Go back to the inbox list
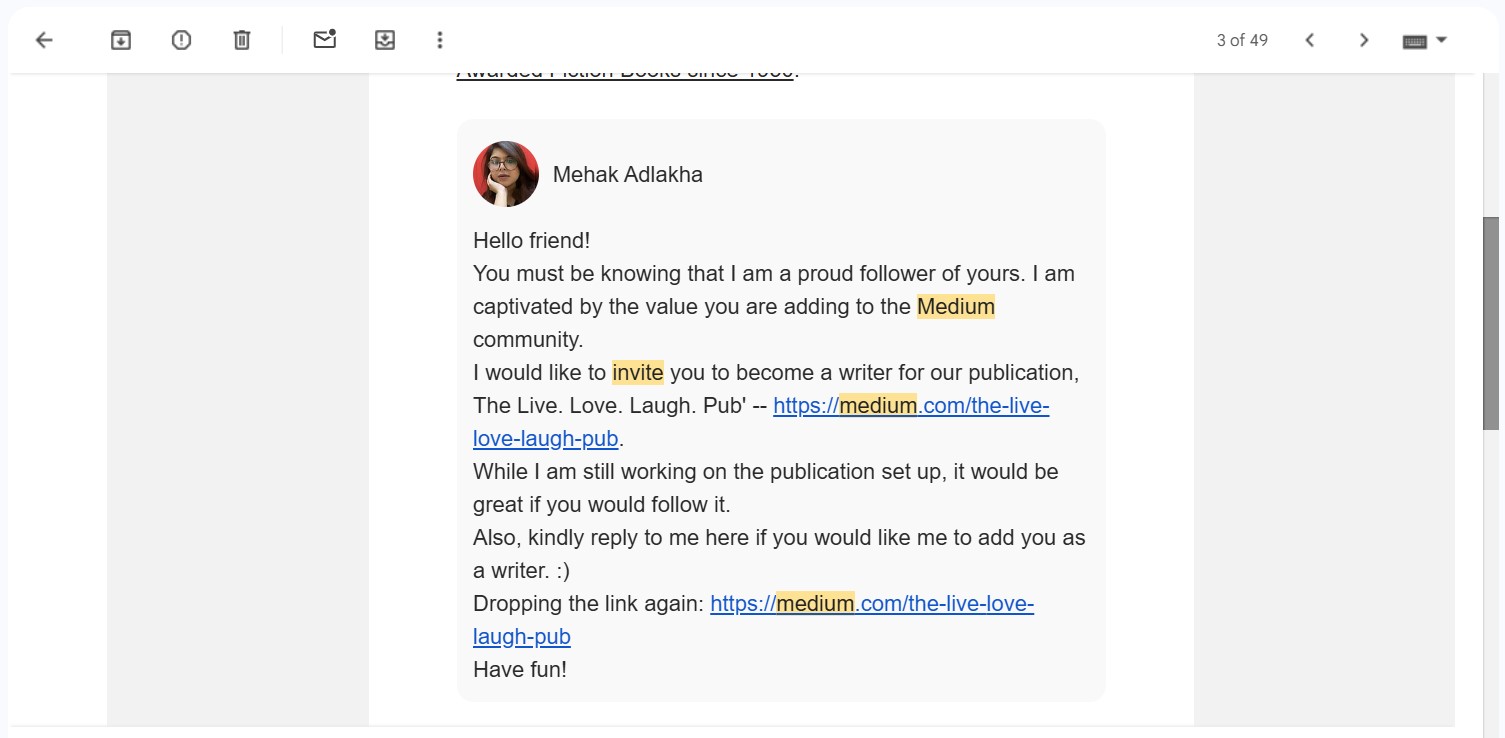This screenshot has width=1505, height=738. 44,40
